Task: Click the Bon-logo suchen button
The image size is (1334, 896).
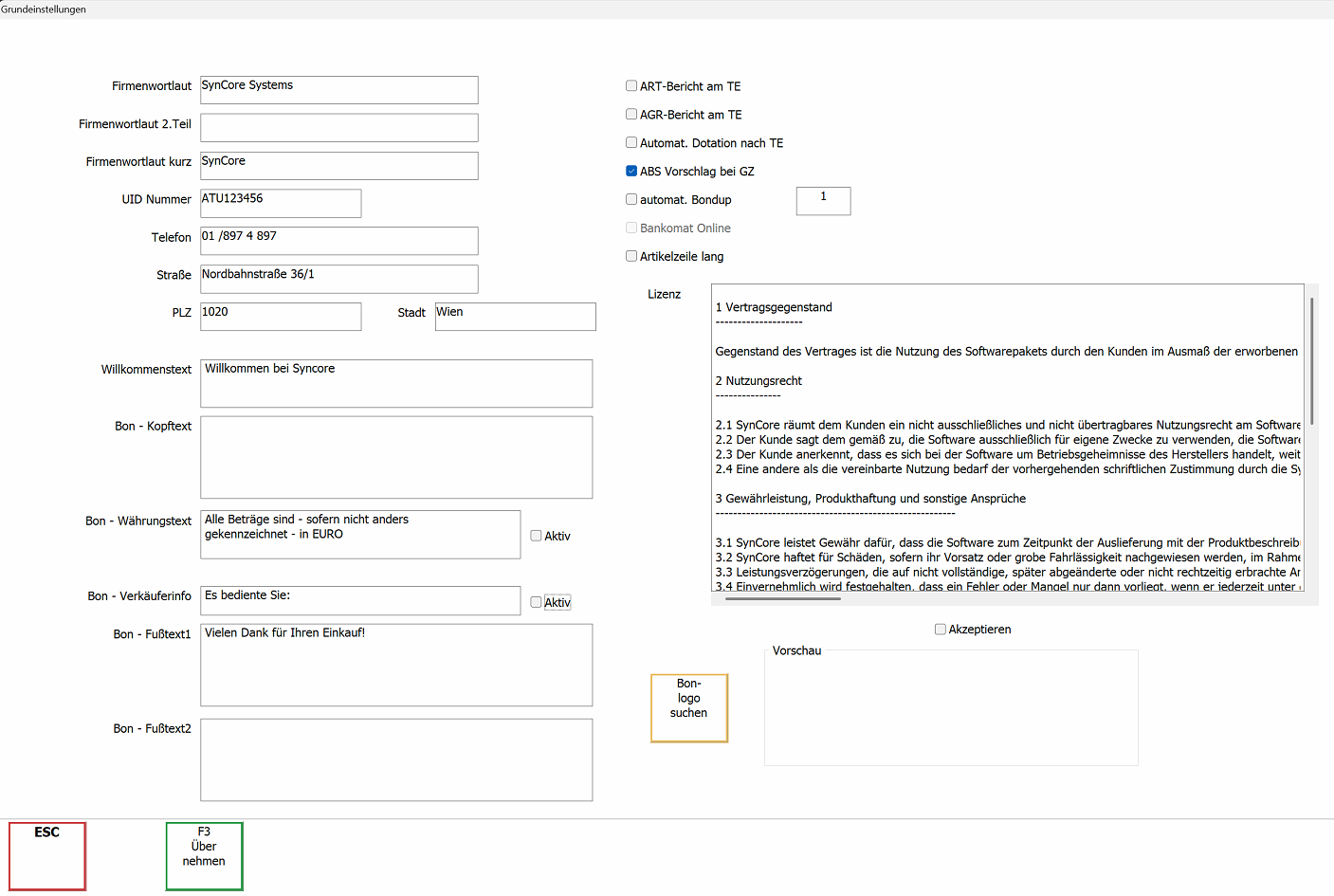Action: (688, 707)
